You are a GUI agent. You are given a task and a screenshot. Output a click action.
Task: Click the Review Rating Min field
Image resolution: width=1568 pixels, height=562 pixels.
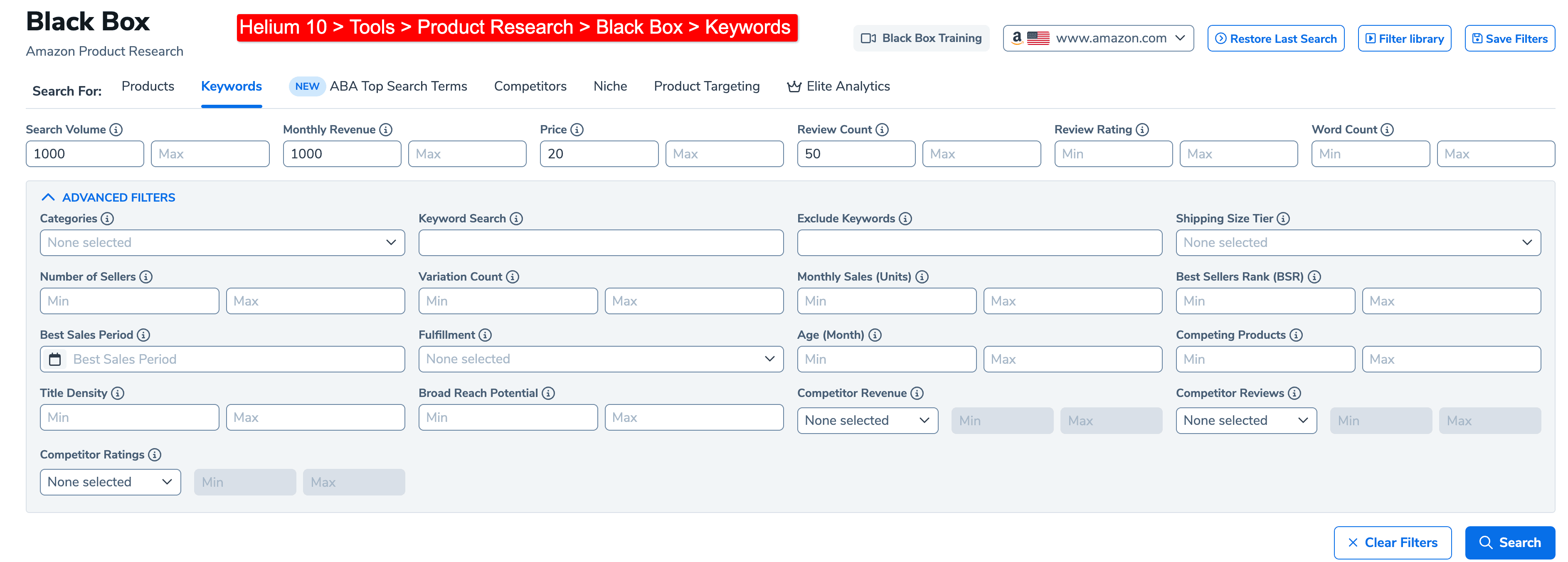click(x=1113, y=154)
